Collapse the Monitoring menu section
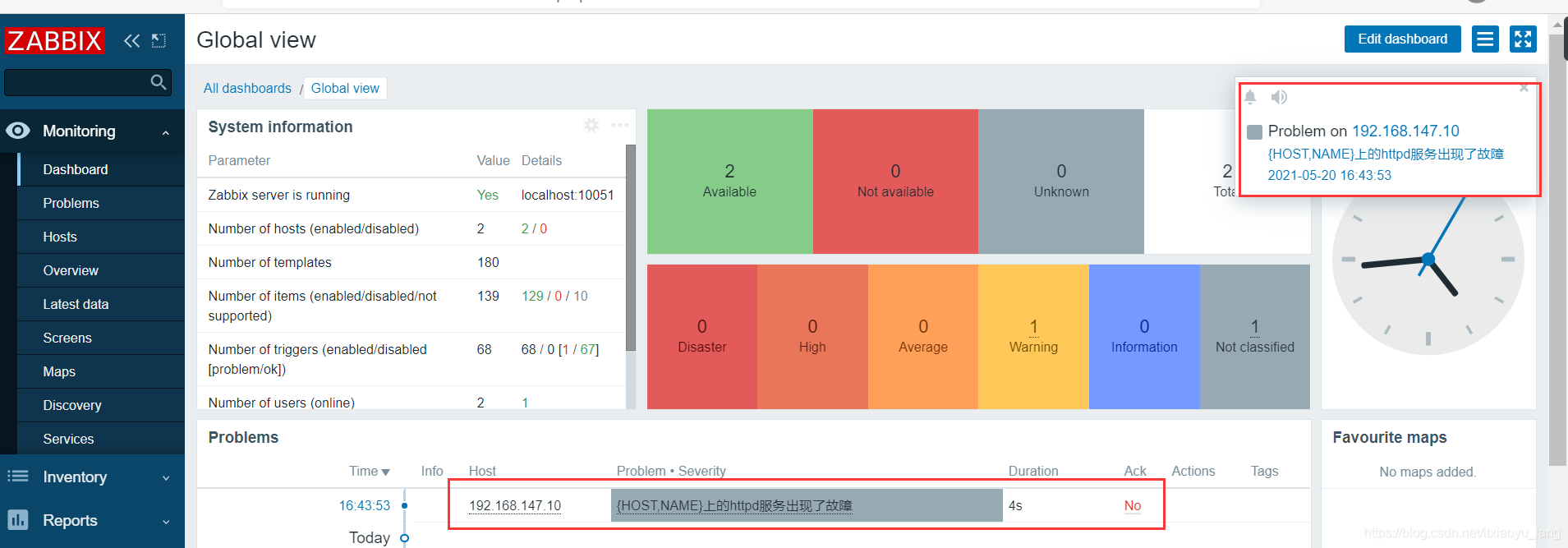The width and height of the screenshot is (1568, 548). point(166,132)
